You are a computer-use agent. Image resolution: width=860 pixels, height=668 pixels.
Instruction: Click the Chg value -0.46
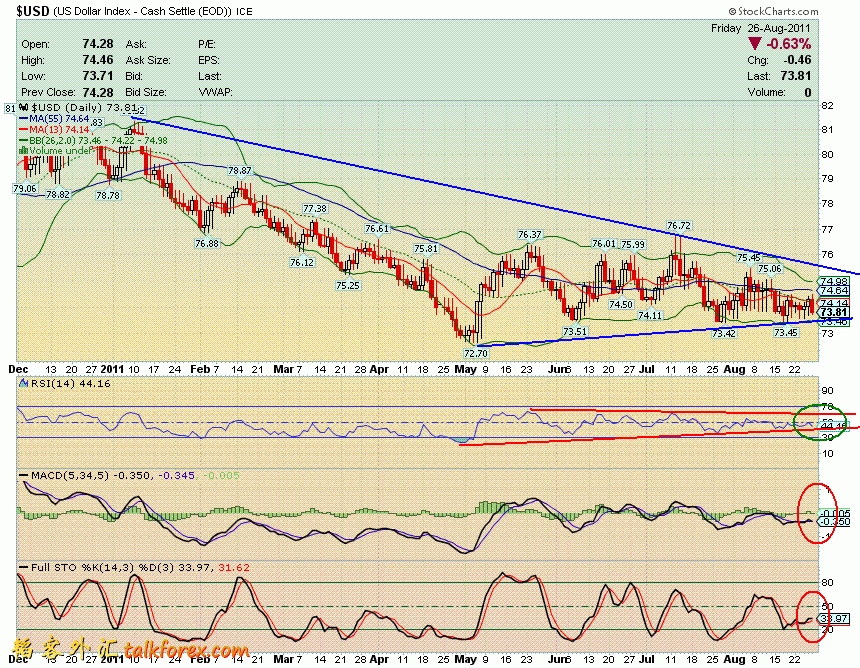[x=797, y=60]
